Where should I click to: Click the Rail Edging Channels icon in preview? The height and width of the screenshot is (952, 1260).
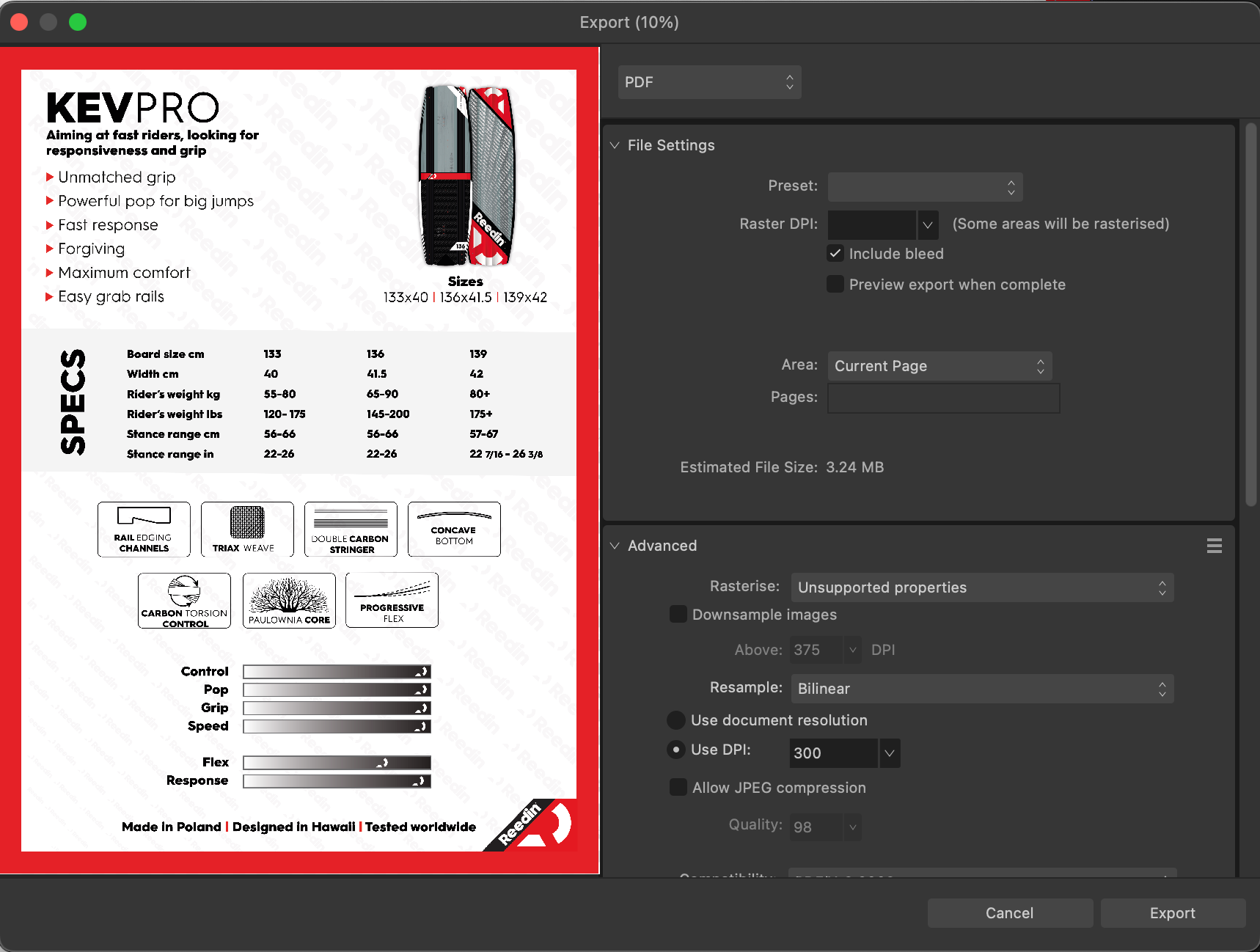144,529
